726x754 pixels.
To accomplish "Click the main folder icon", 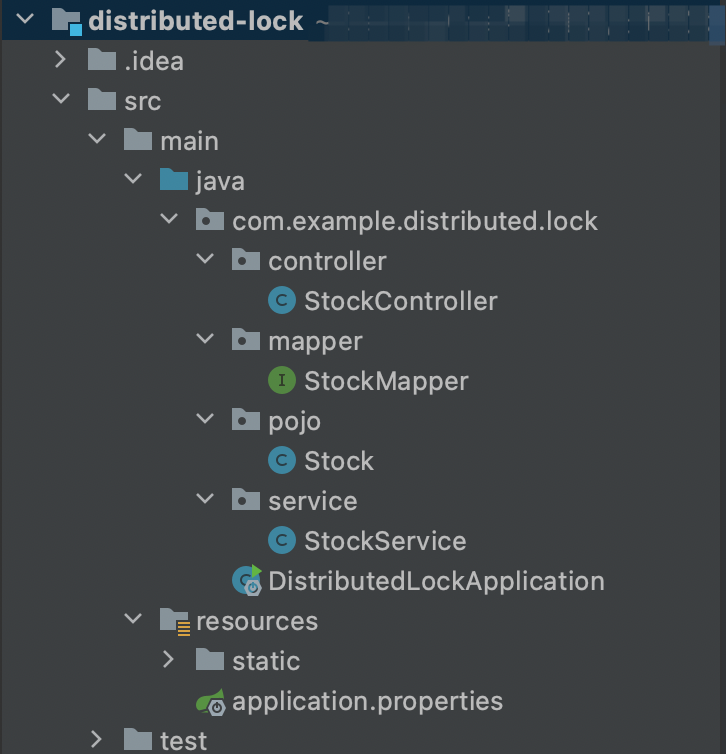I will click(138, 139).
